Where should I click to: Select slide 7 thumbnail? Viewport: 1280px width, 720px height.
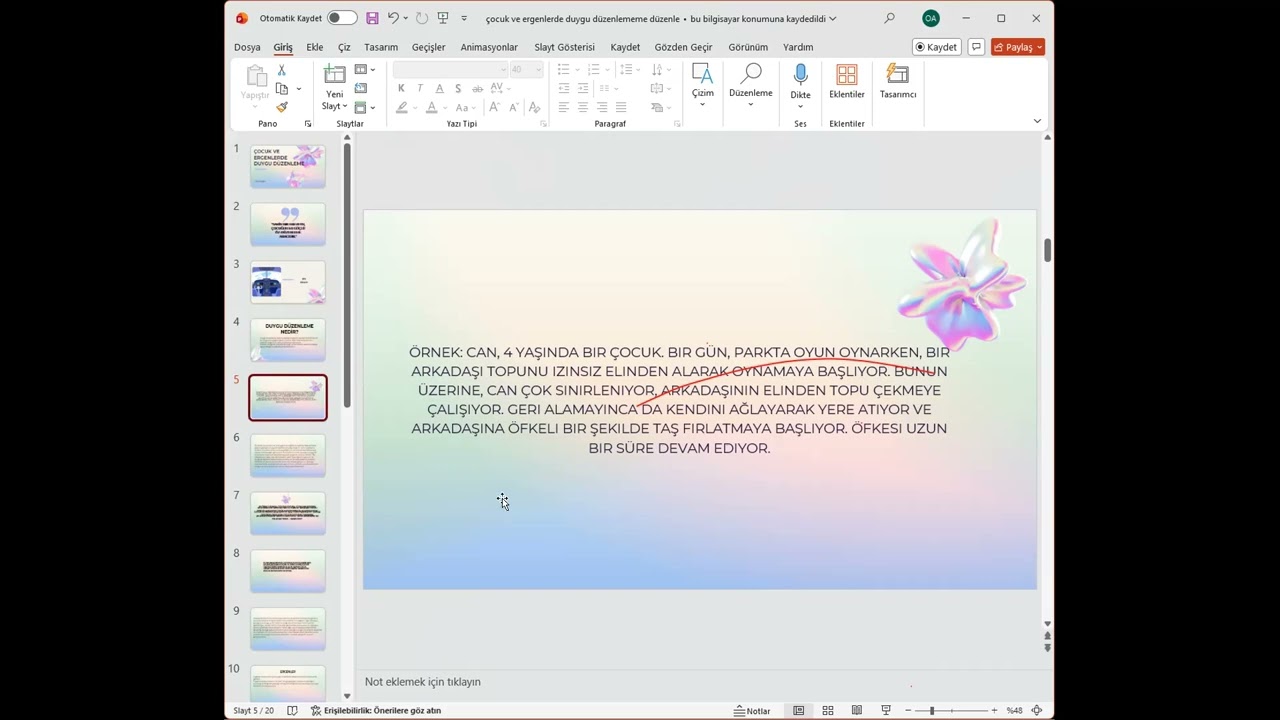pyautogui.click(x=288, y=513)
